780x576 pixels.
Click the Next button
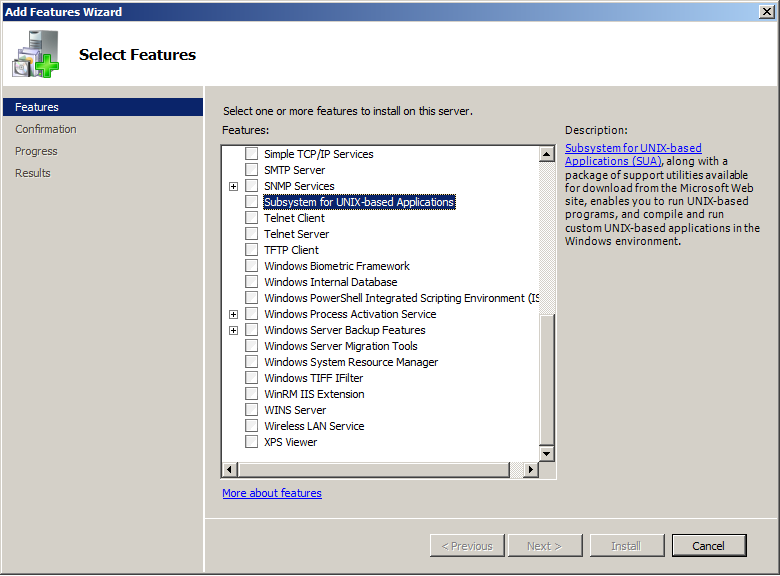[545, 546]
